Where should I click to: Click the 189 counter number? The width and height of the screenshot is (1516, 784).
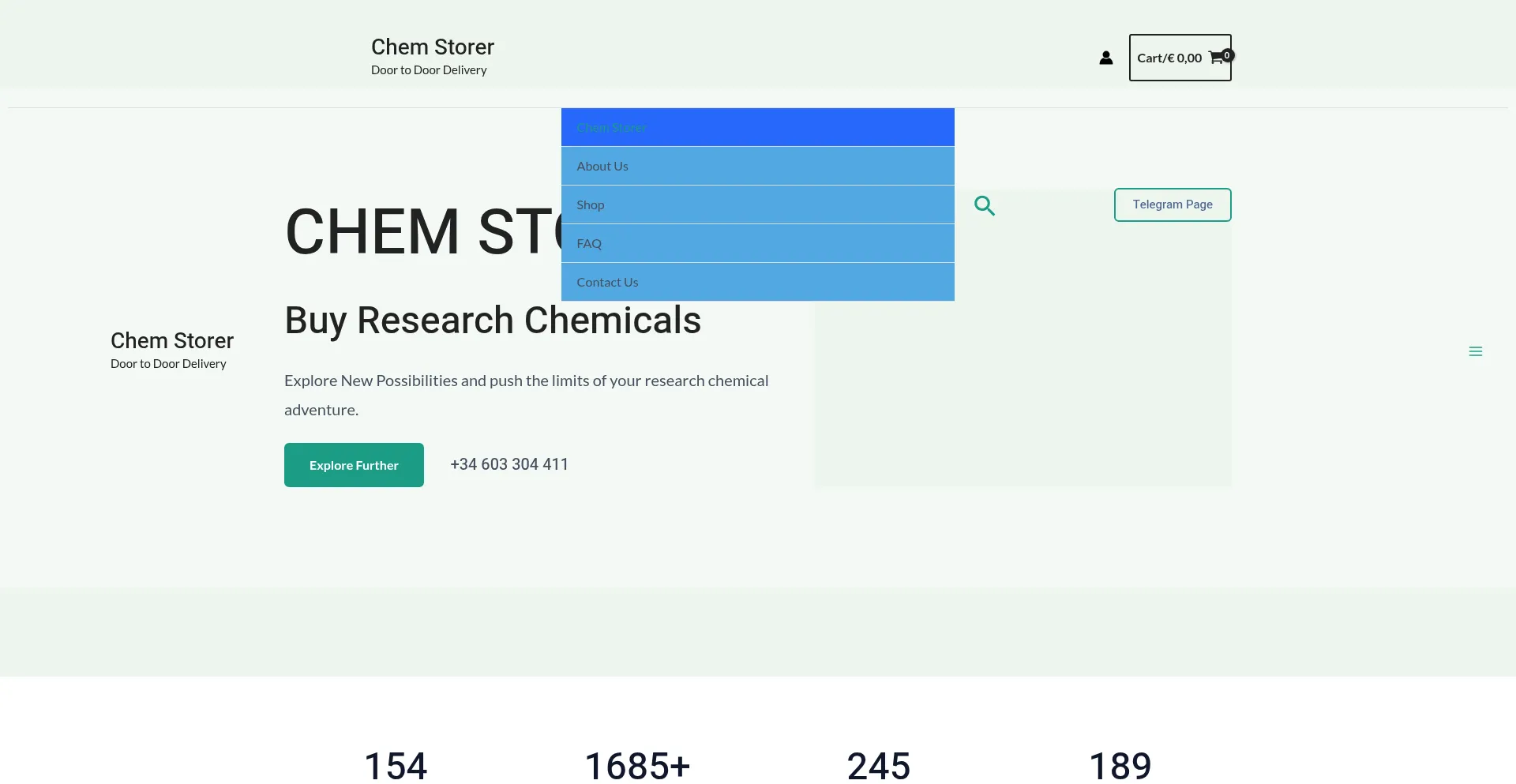(x=1120, y=765)
